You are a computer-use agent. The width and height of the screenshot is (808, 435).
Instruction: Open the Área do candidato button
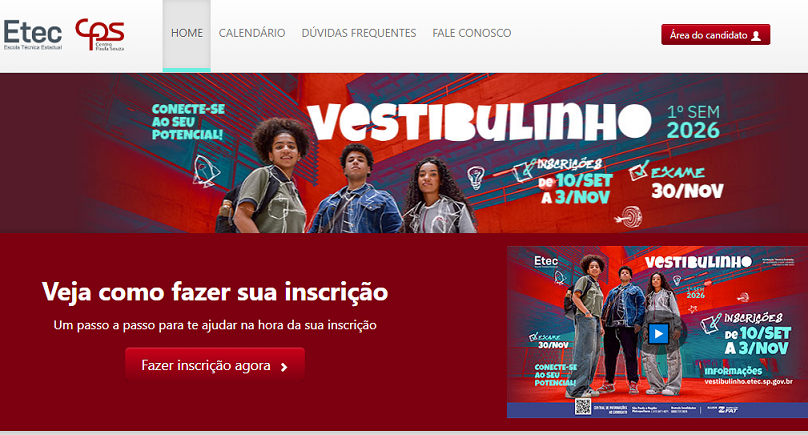point(716,35)
